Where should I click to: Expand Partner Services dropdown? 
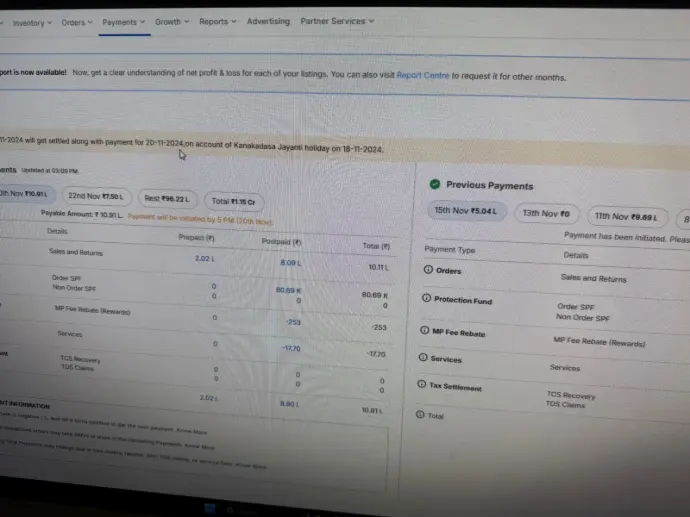point(337,20)
